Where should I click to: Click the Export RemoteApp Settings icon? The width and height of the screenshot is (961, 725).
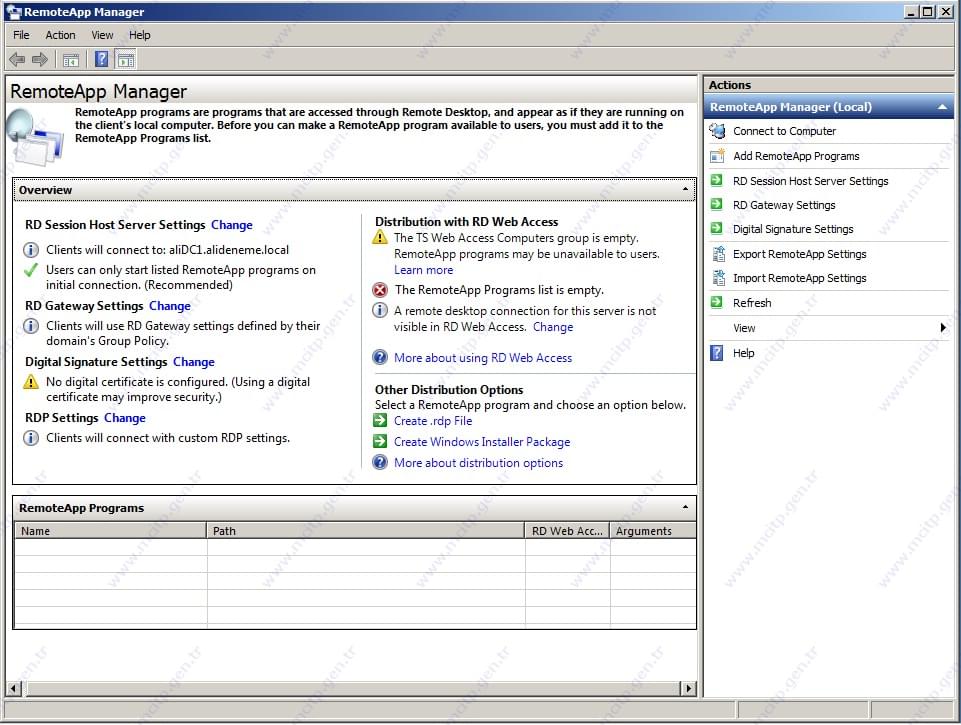(718, 253)
